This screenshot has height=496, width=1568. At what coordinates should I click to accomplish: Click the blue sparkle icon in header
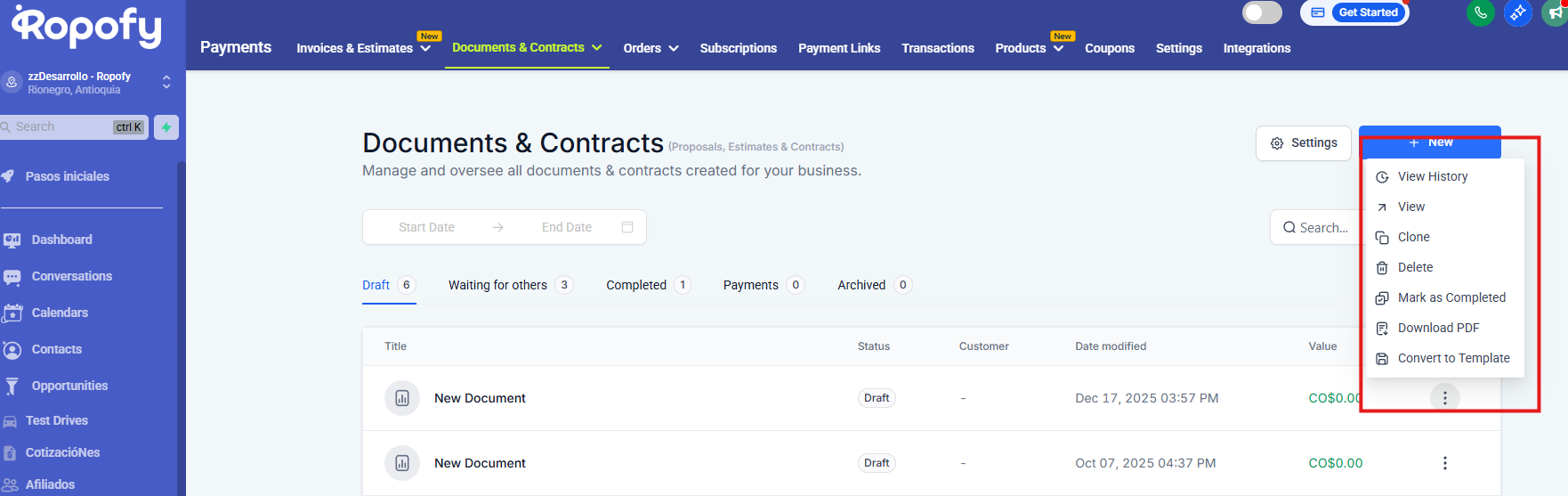[1518, 12]
